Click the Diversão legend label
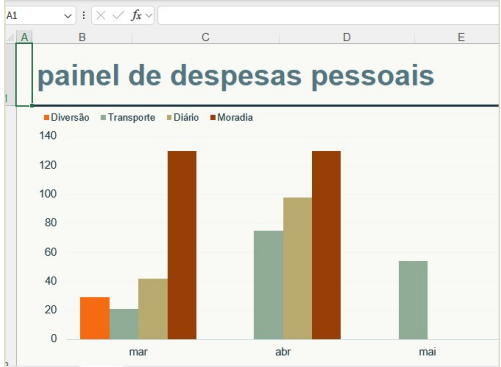The width and height of the screenshot is (501, 367). pyautogui.click(x=70, y=117)
